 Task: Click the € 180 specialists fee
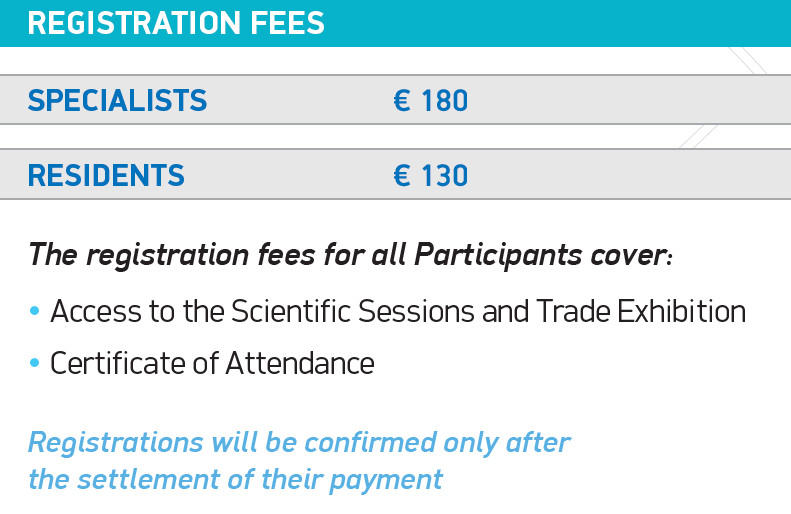point(430,100)
